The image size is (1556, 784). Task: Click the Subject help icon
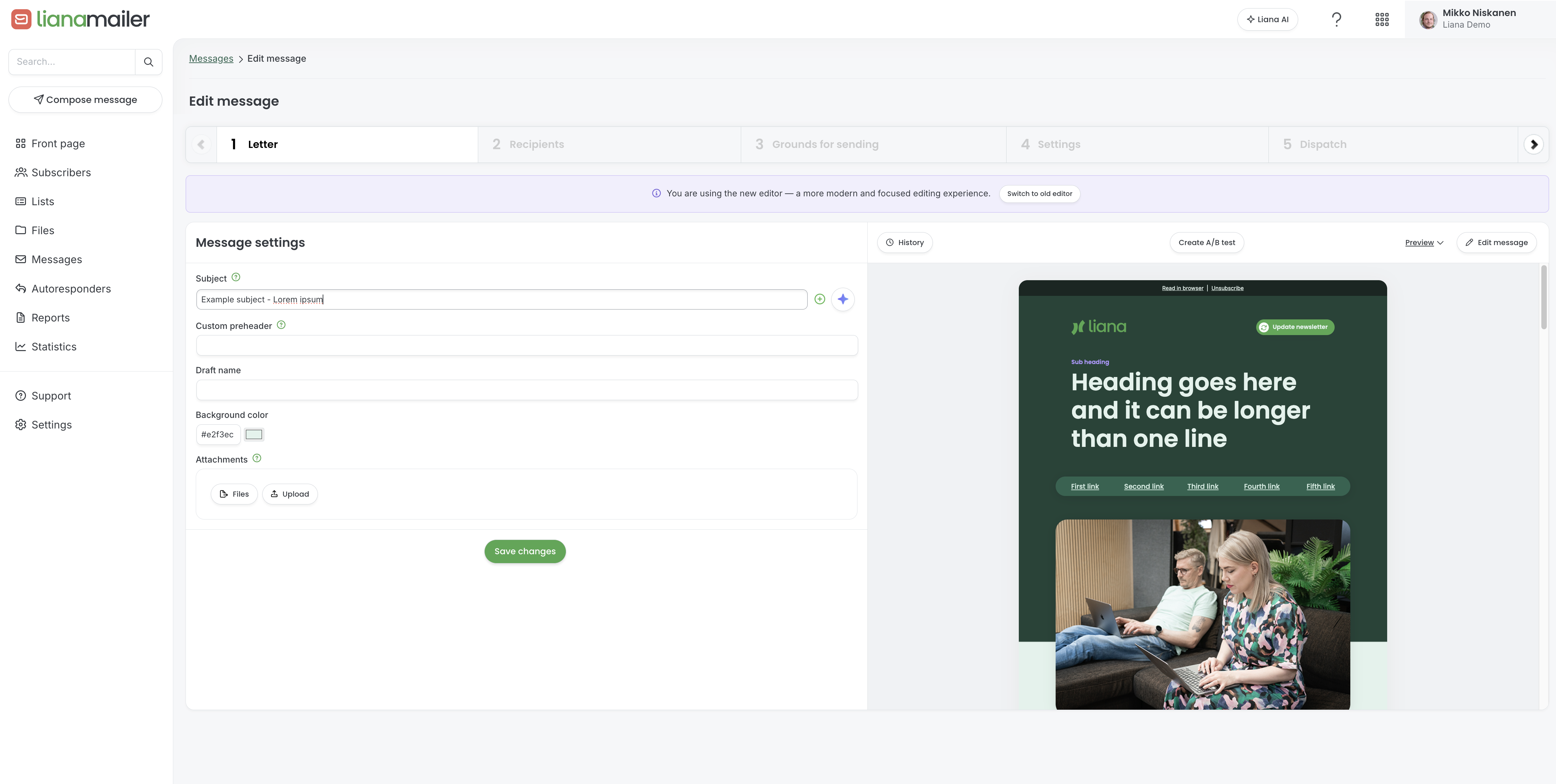[x=236, y=277]
